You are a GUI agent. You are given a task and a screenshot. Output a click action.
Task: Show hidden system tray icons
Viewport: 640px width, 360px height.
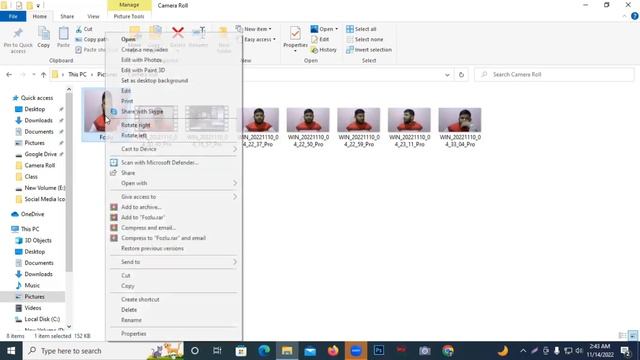pyautogui.click(x=523, y=351)
